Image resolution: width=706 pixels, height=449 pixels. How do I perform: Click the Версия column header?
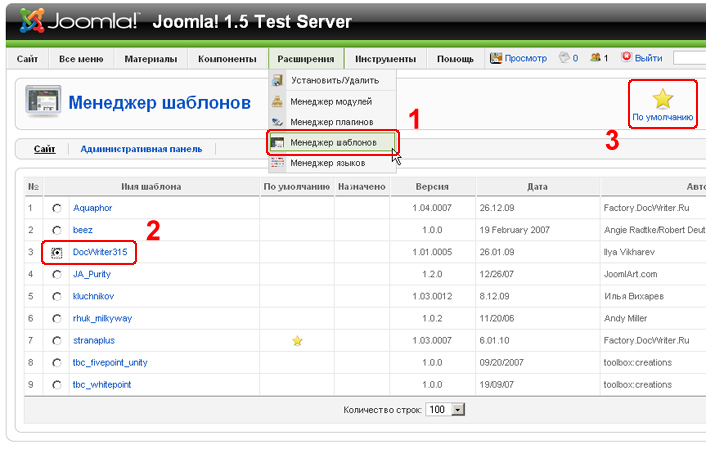[432, 186]
